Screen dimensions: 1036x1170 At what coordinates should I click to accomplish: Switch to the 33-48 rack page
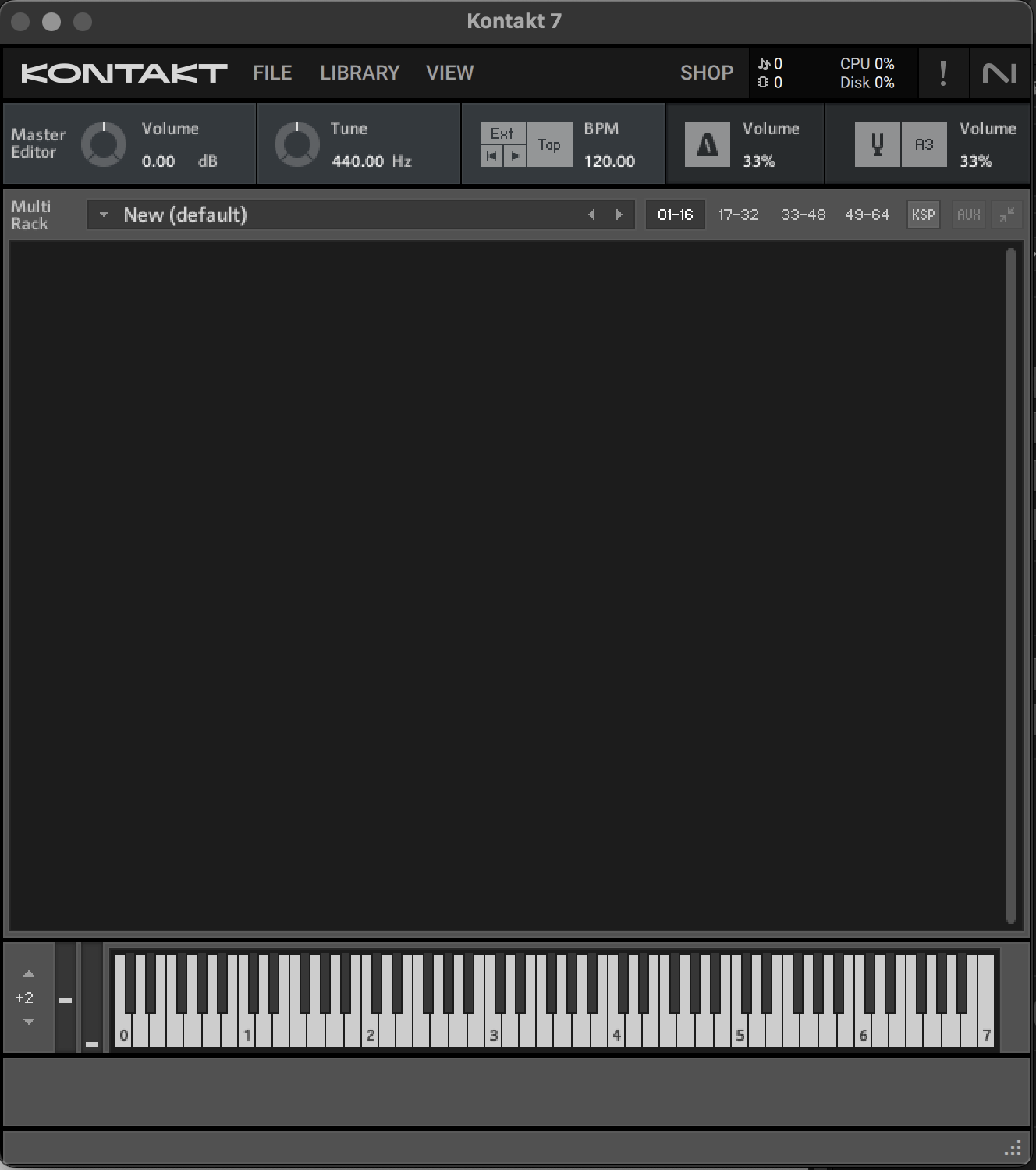803,214
